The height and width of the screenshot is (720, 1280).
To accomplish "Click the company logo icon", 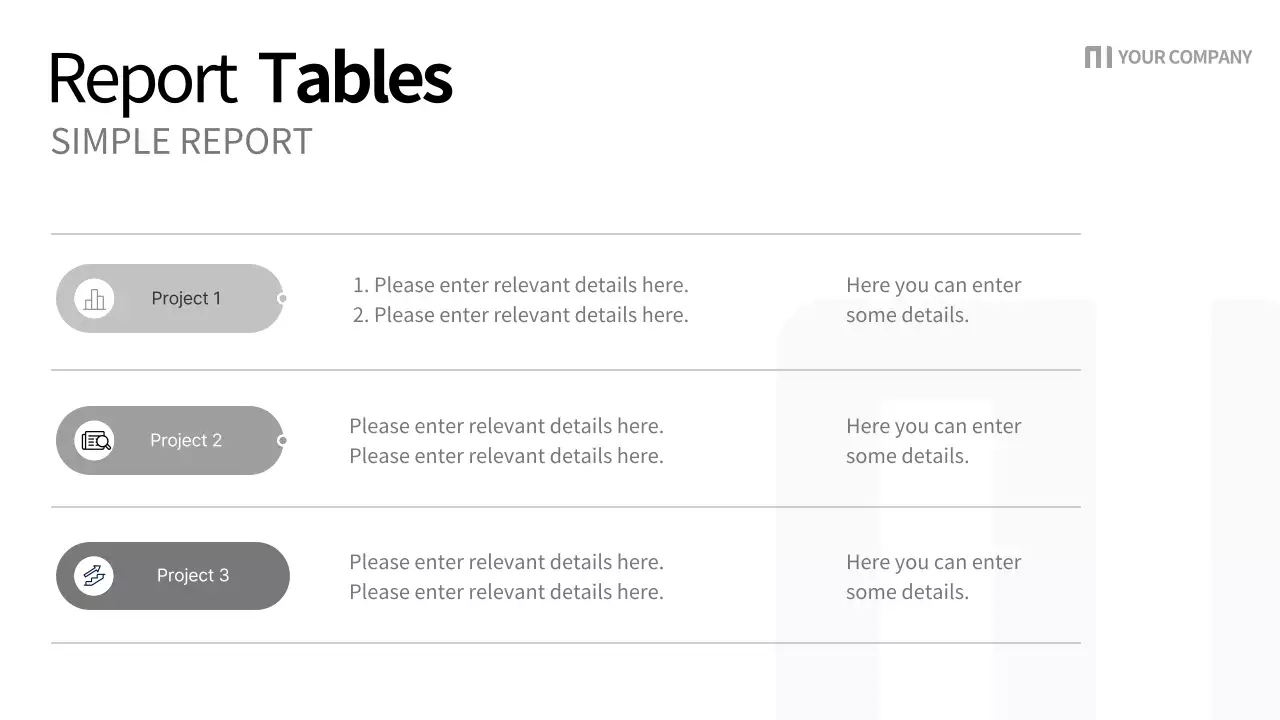I will coord(1097,57).
